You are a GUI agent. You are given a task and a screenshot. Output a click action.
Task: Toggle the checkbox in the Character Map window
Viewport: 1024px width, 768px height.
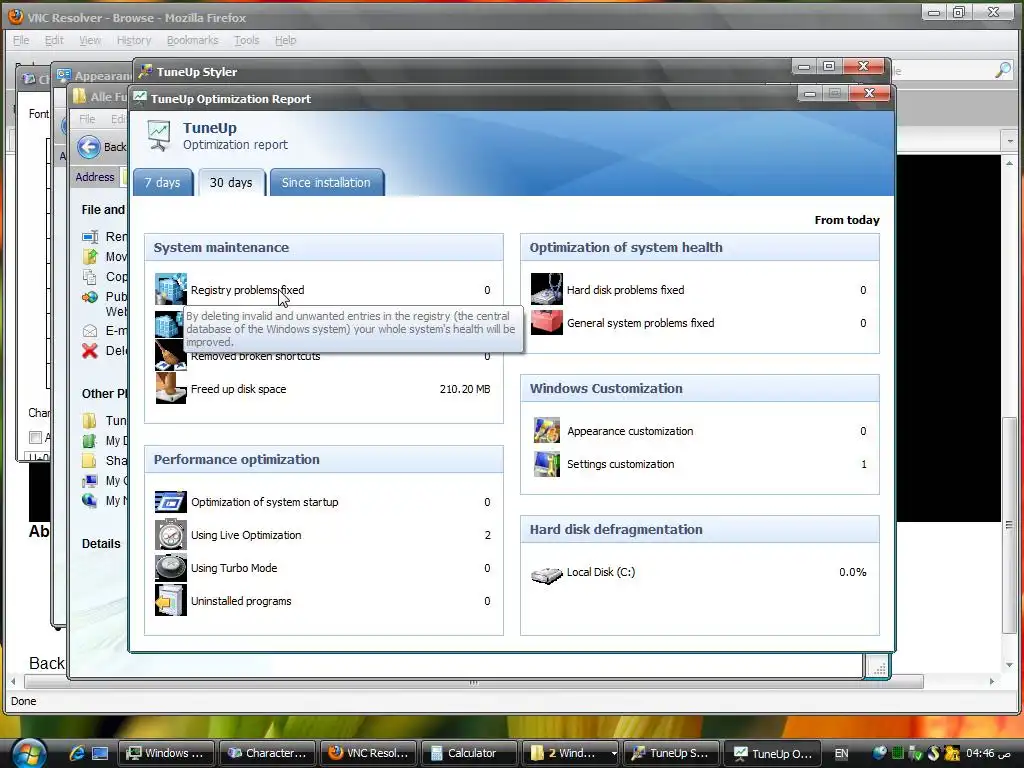[35, 437]
